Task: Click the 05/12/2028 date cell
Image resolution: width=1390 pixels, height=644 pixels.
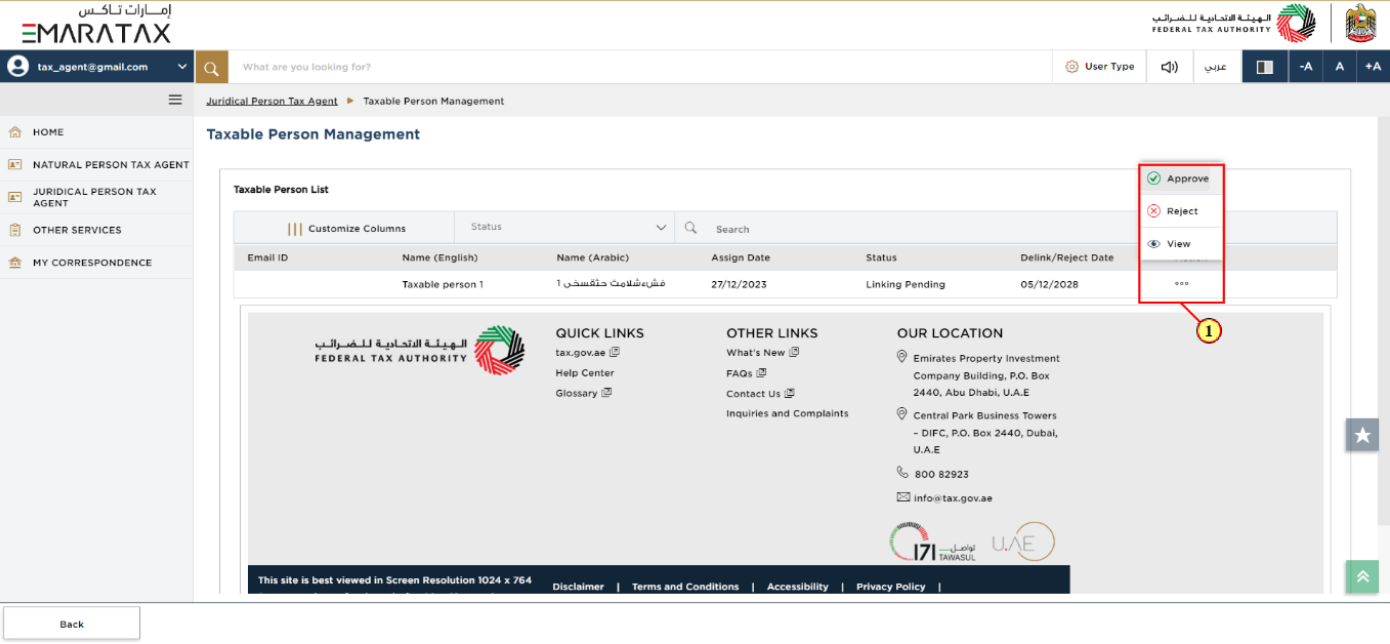Action: [1049, 284]
